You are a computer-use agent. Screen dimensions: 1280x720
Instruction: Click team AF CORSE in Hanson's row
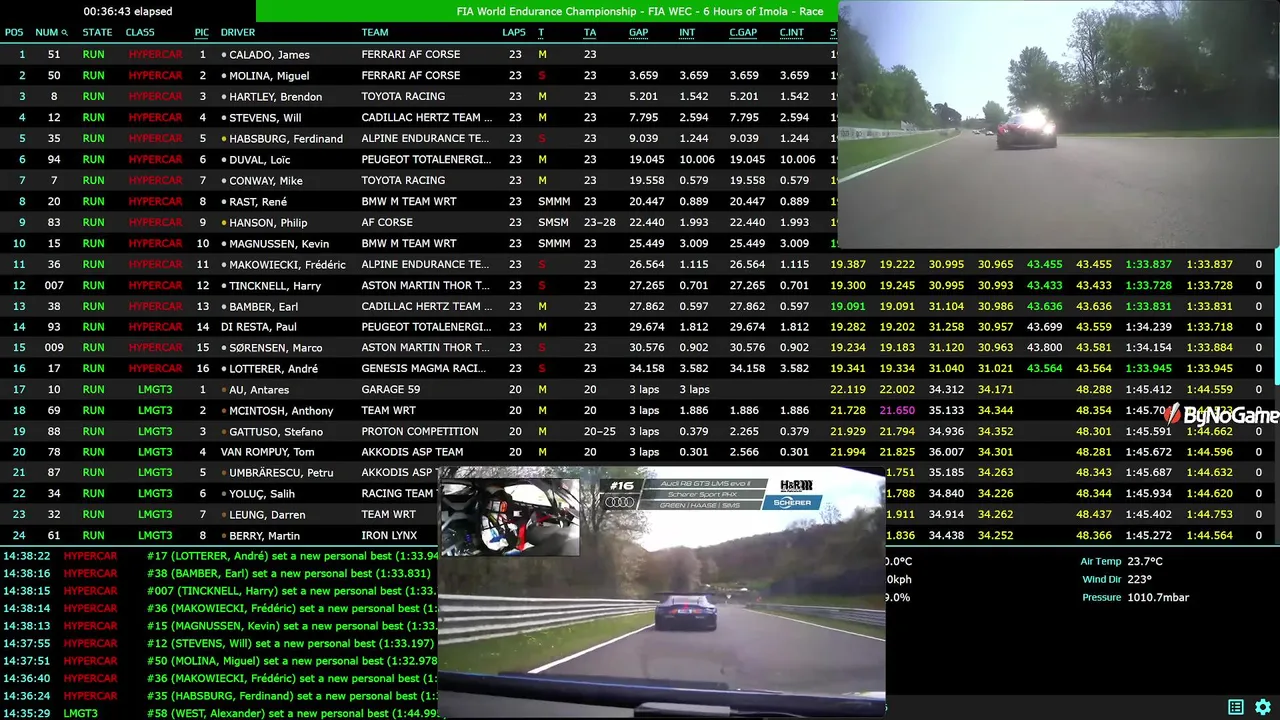click(x=387, y=223)
